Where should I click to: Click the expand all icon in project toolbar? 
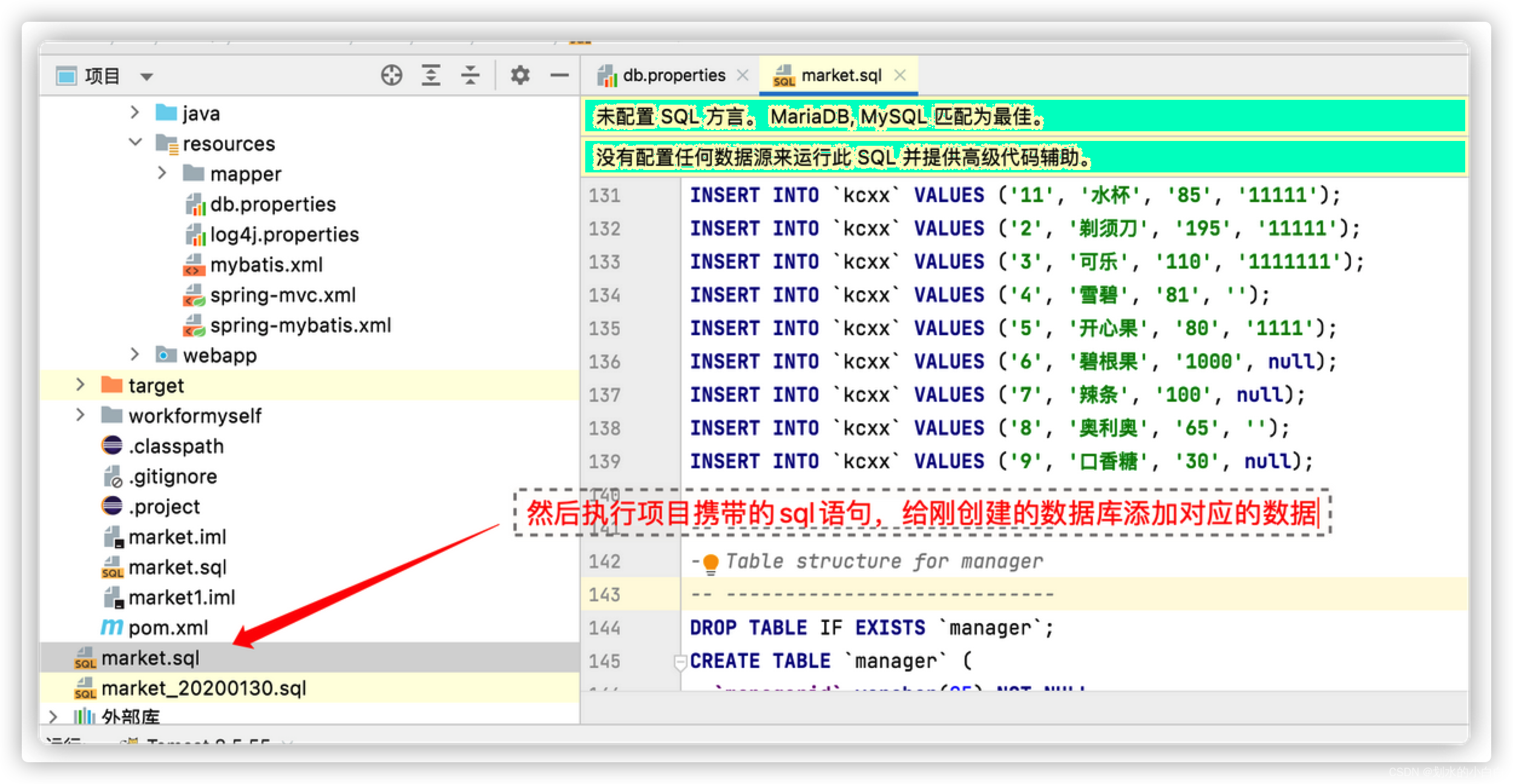tap(431, 76)
